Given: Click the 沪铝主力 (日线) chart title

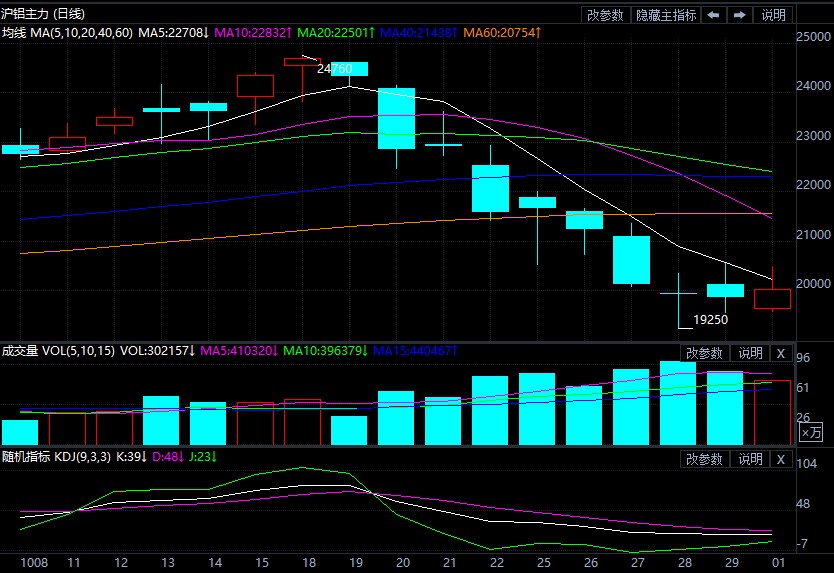Looking at the screenshot, I should pos(43,14).
